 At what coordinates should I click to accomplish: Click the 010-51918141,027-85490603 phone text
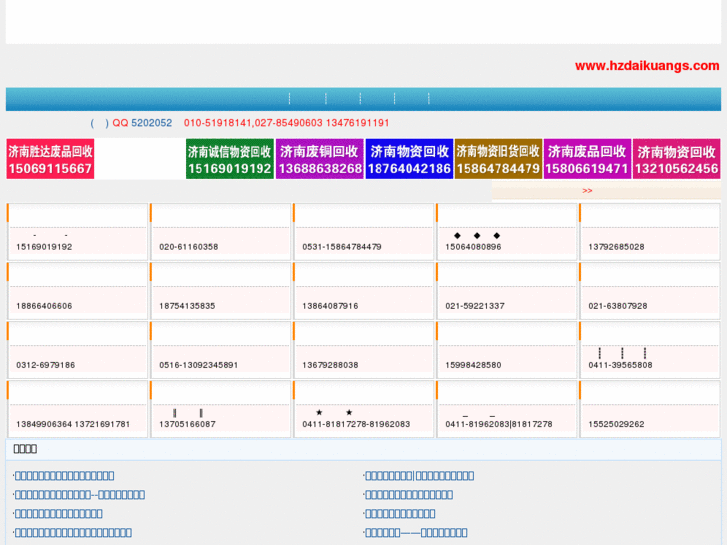253,123
